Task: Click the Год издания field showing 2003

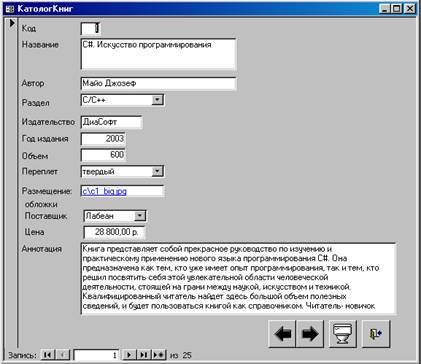Action: pyautogui.click(x=103, y=139)
